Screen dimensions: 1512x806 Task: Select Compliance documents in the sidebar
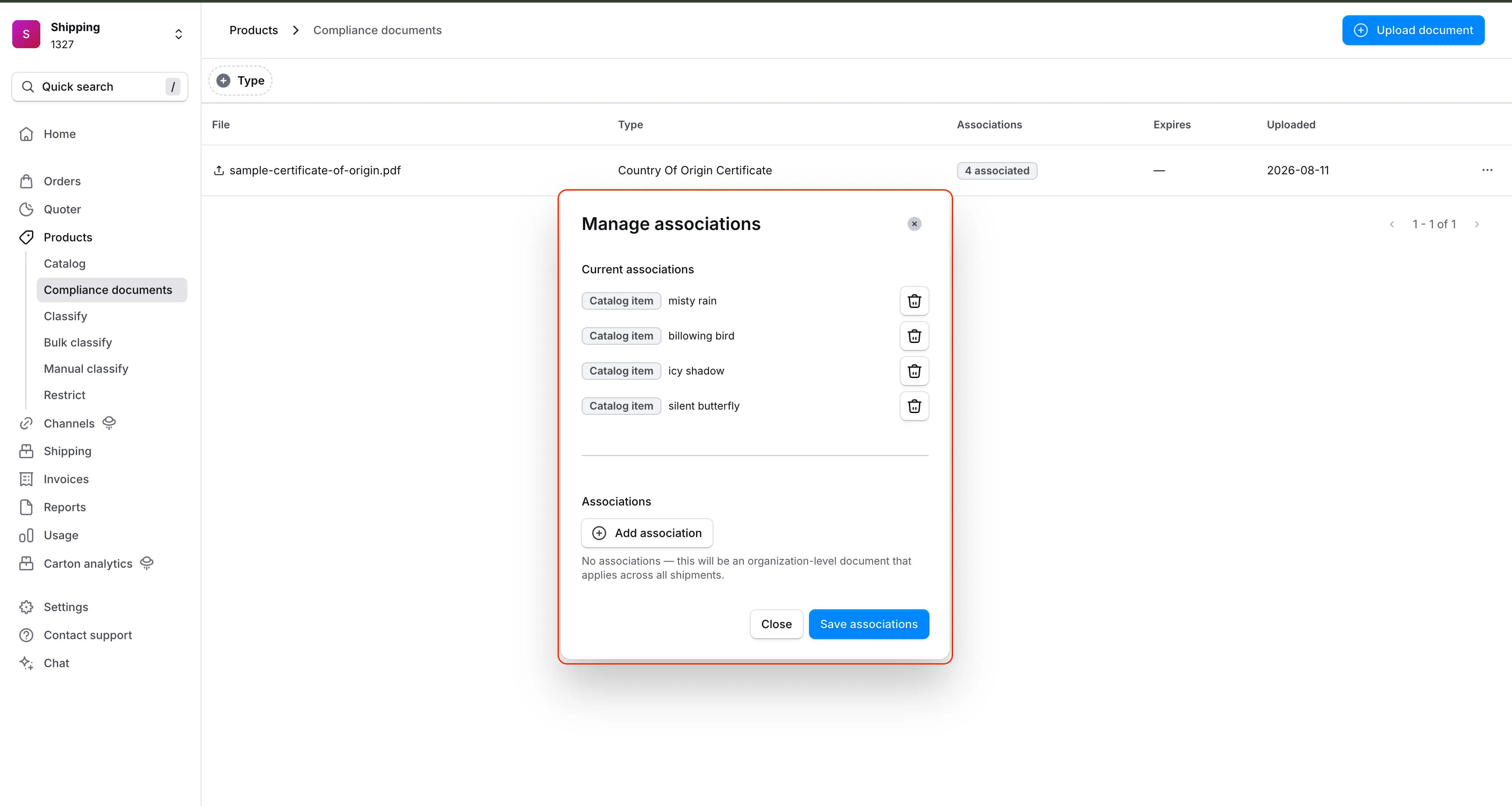(x=112, y=290)
